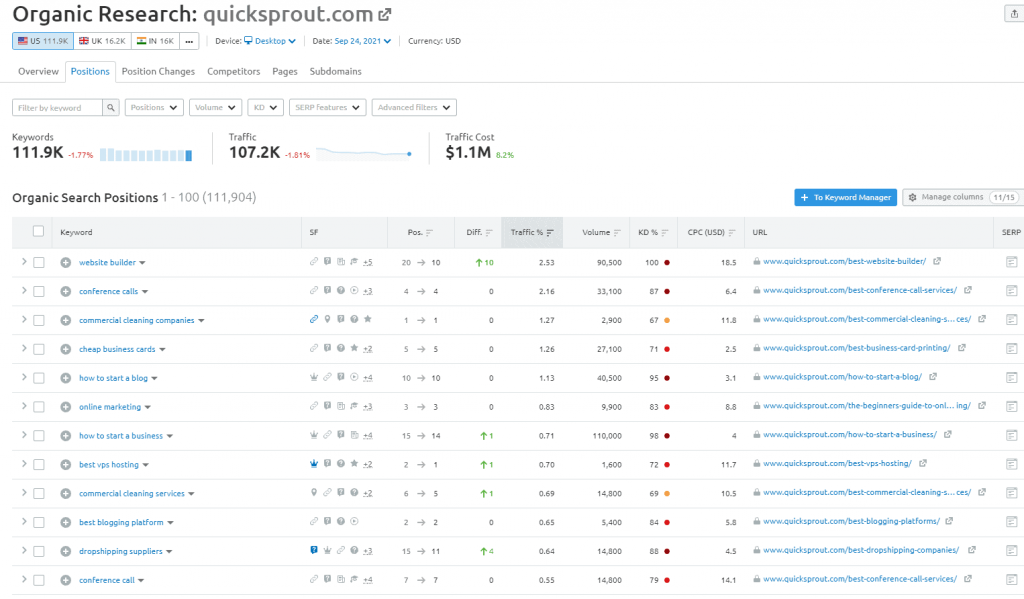
Task: Change the Device Desktop dropdown
Action: tap(270, 41)
